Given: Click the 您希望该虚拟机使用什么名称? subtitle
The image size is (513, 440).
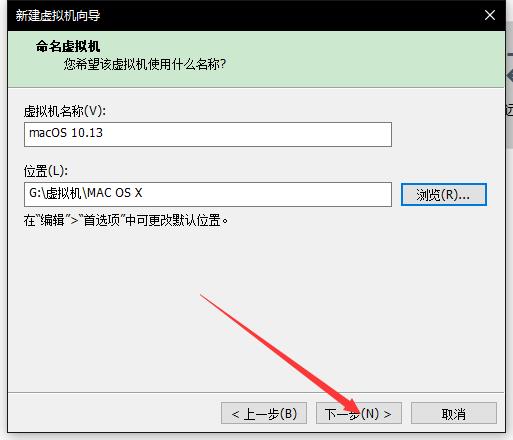Looking at the screenshot, I should coord(145,64).
